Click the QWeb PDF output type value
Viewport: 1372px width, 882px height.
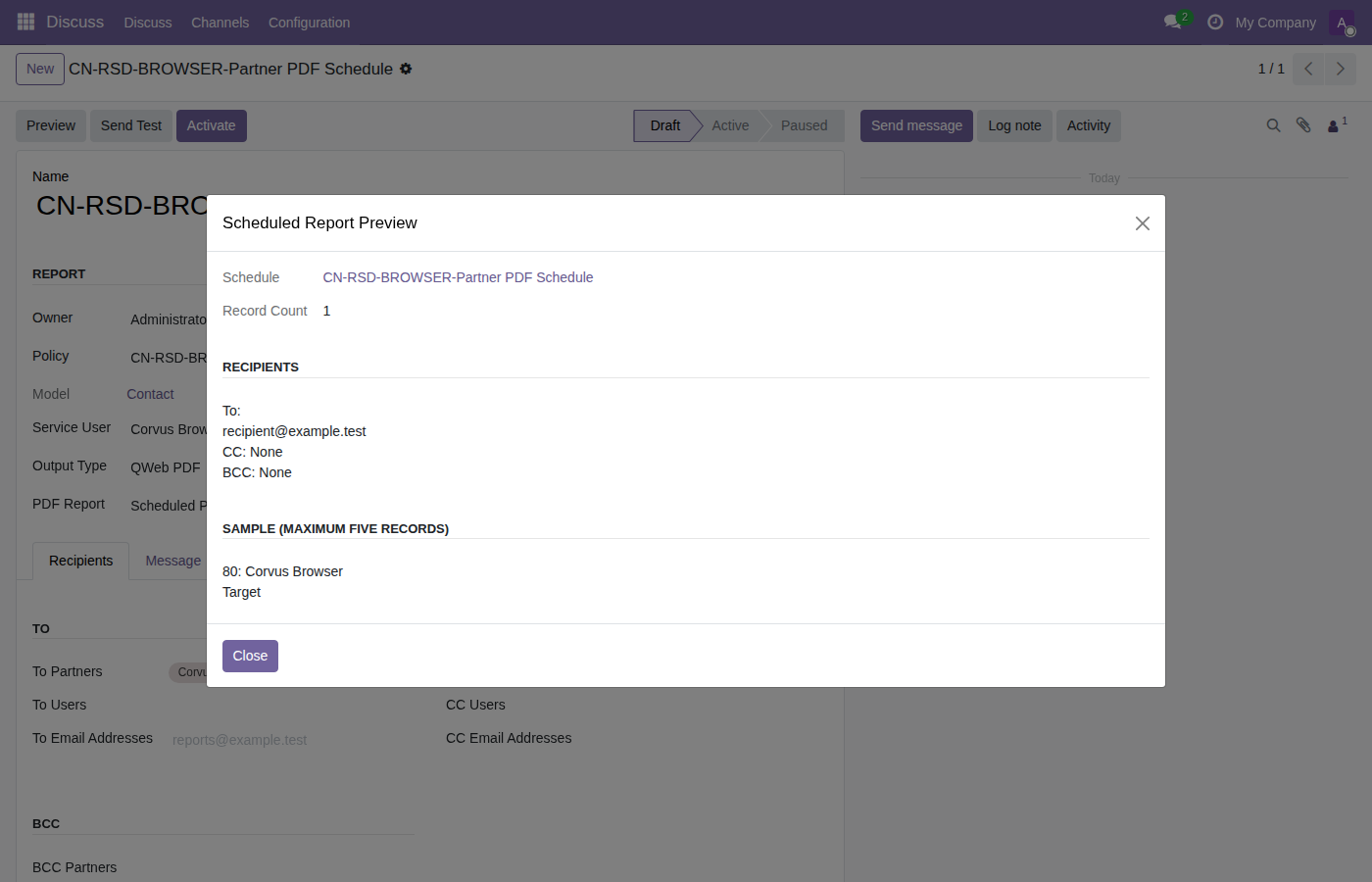click(166, 467)
